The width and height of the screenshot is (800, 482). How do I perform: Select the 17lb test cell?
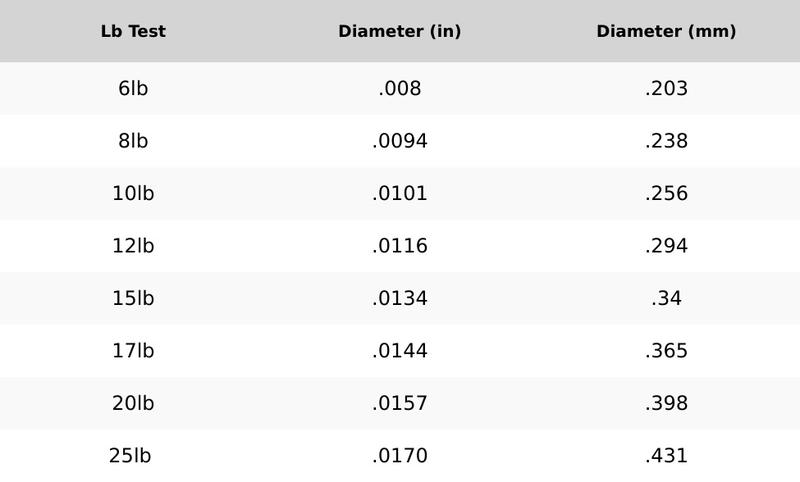(133, 351)
